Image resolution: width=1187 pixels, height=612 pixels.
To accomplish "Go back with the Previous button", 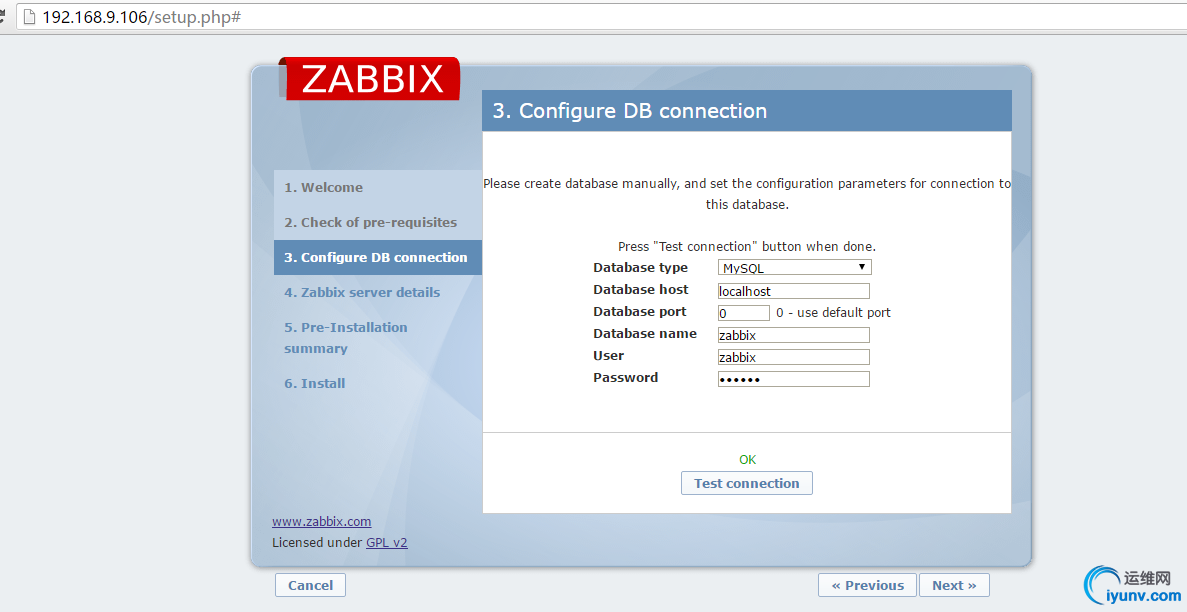I will 867,585.
